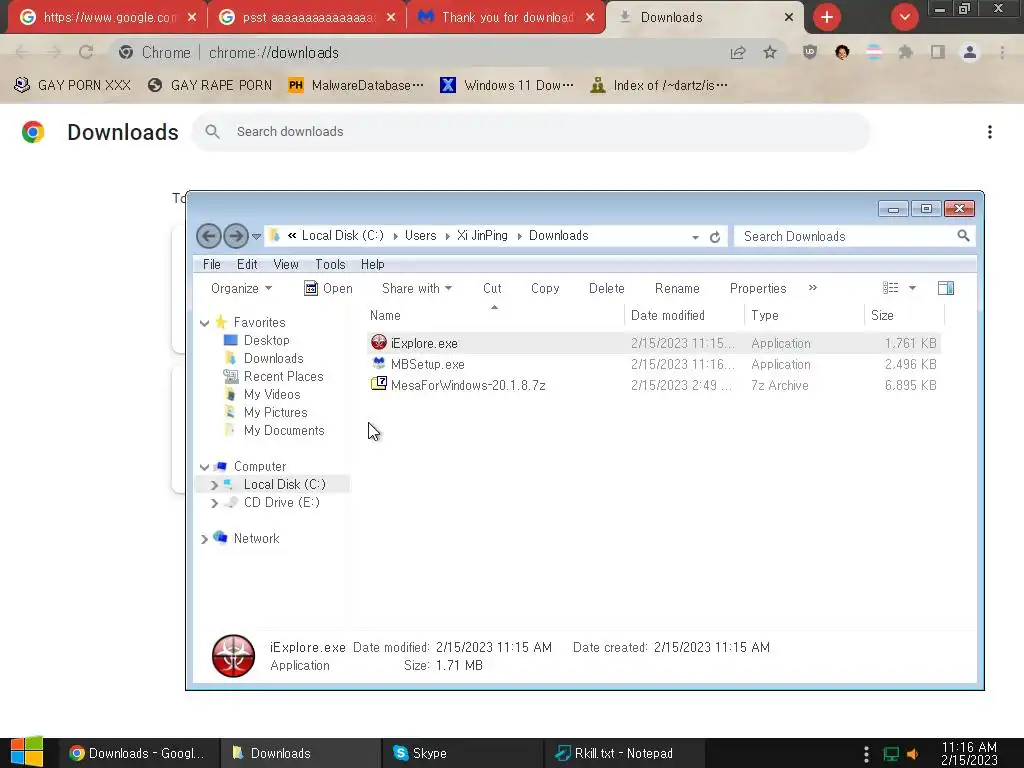Open the uBlock shield extension icon
The width and height of the screenshot is (1024, 768).
[x=810, y=52]
